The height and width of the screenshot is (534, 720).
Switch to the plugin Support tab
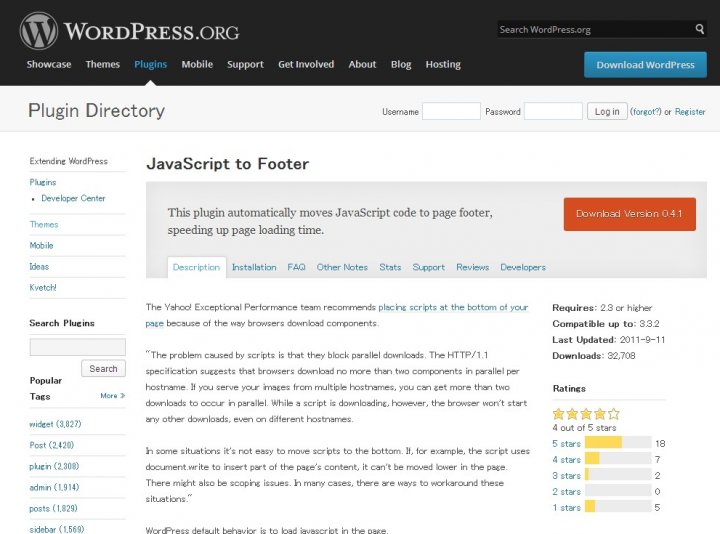click(x=428, y=267)
